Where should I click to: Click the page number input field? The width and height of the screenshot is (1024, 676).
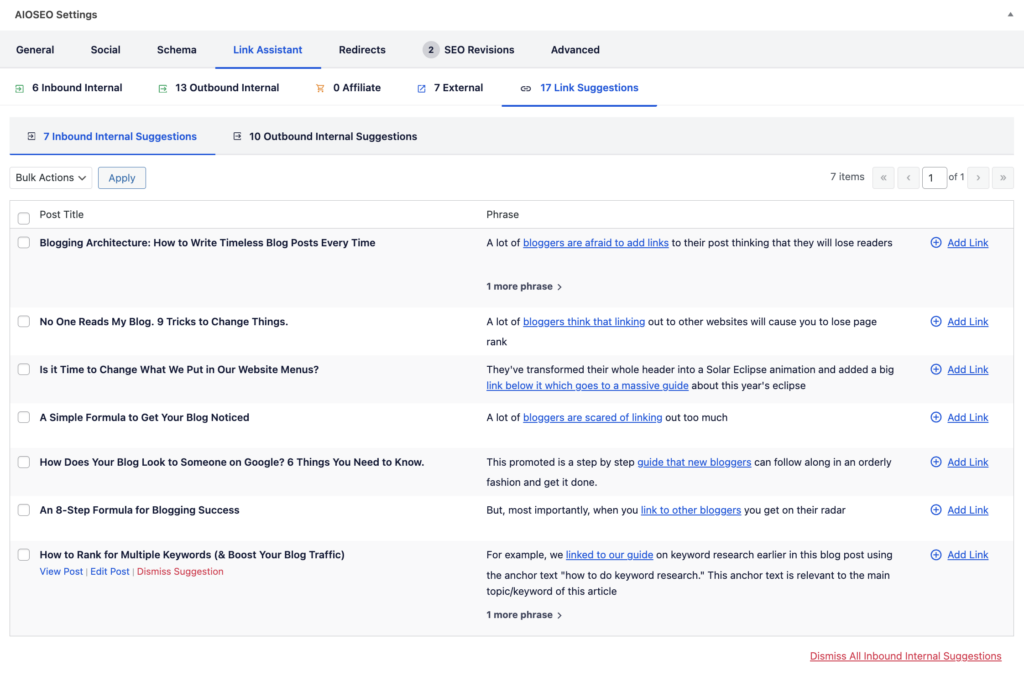coord(934,177)
